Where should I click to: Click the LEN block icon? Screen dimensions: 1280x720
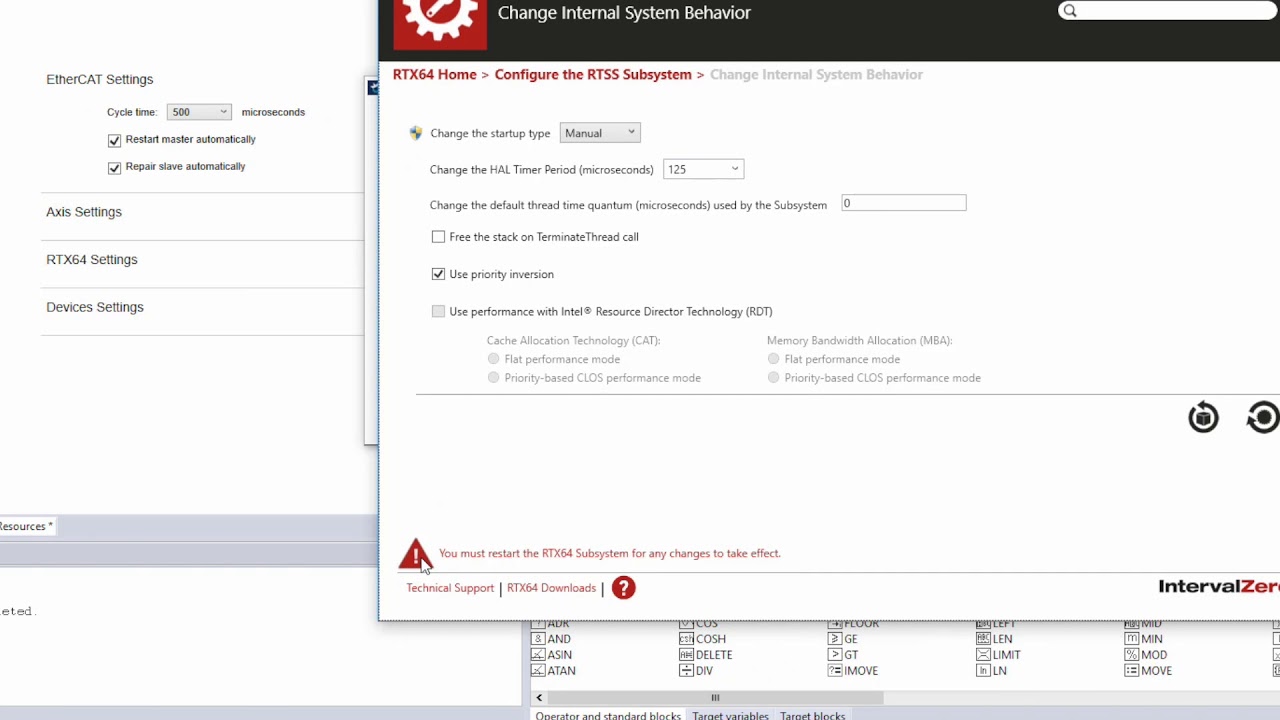(x=983, y=639)
